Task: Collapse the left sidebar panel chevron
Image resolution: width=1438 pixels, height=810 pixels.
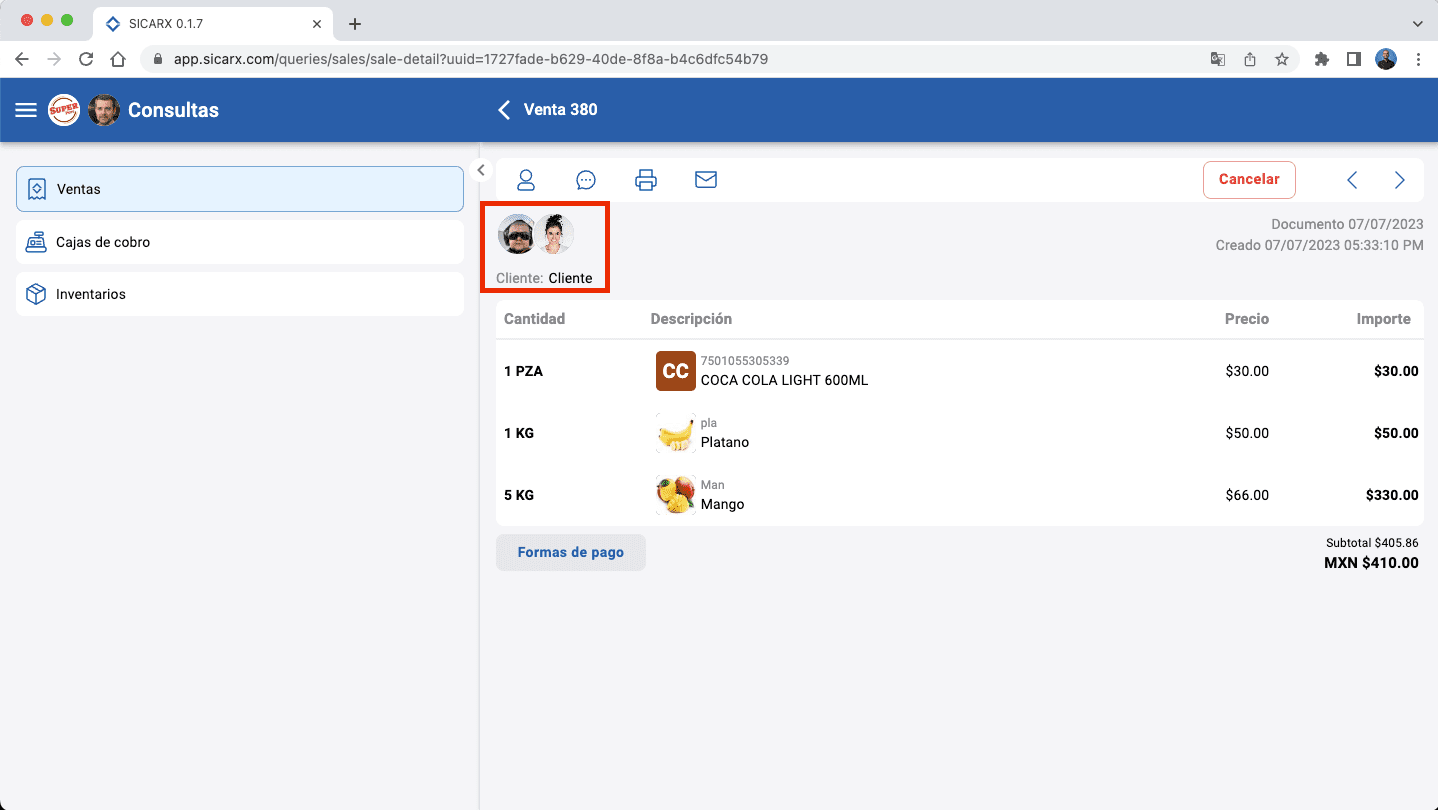Action: pos(481,170)
